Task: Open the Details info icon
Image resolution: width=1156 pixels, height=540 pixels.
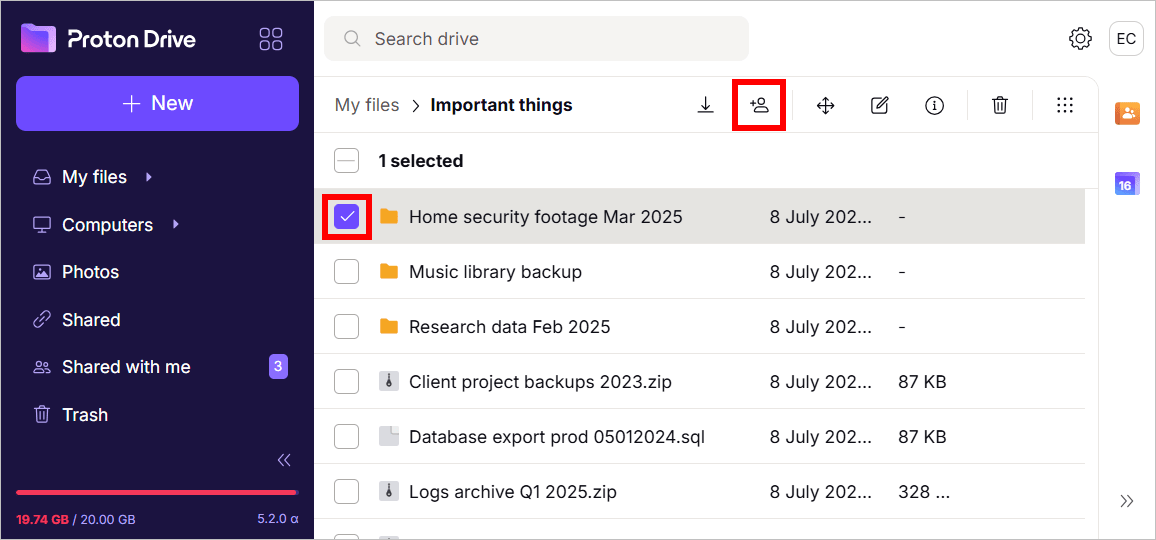Action: (x=934, y=105)
